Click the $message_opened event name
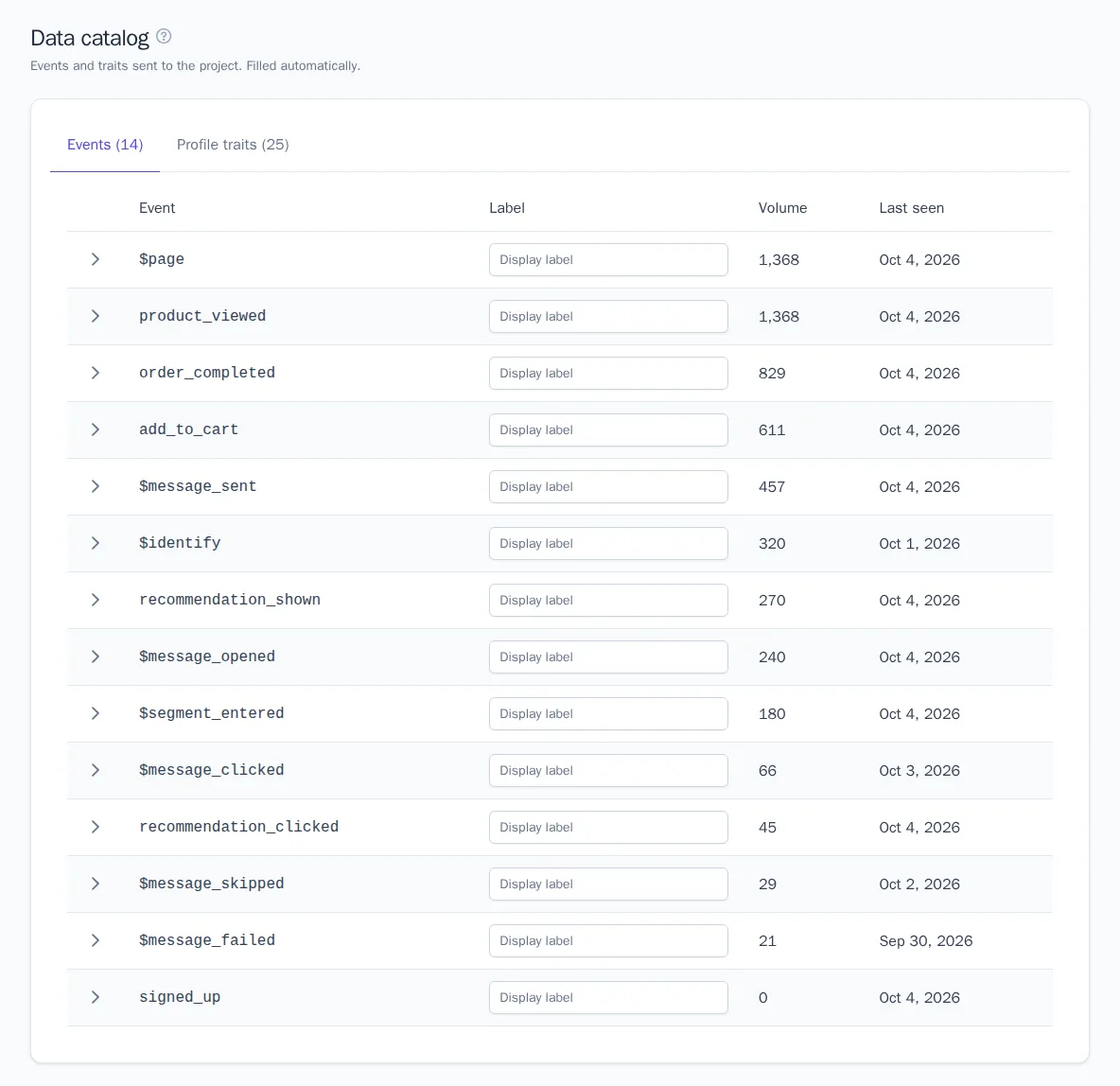 tap(207, 657)
